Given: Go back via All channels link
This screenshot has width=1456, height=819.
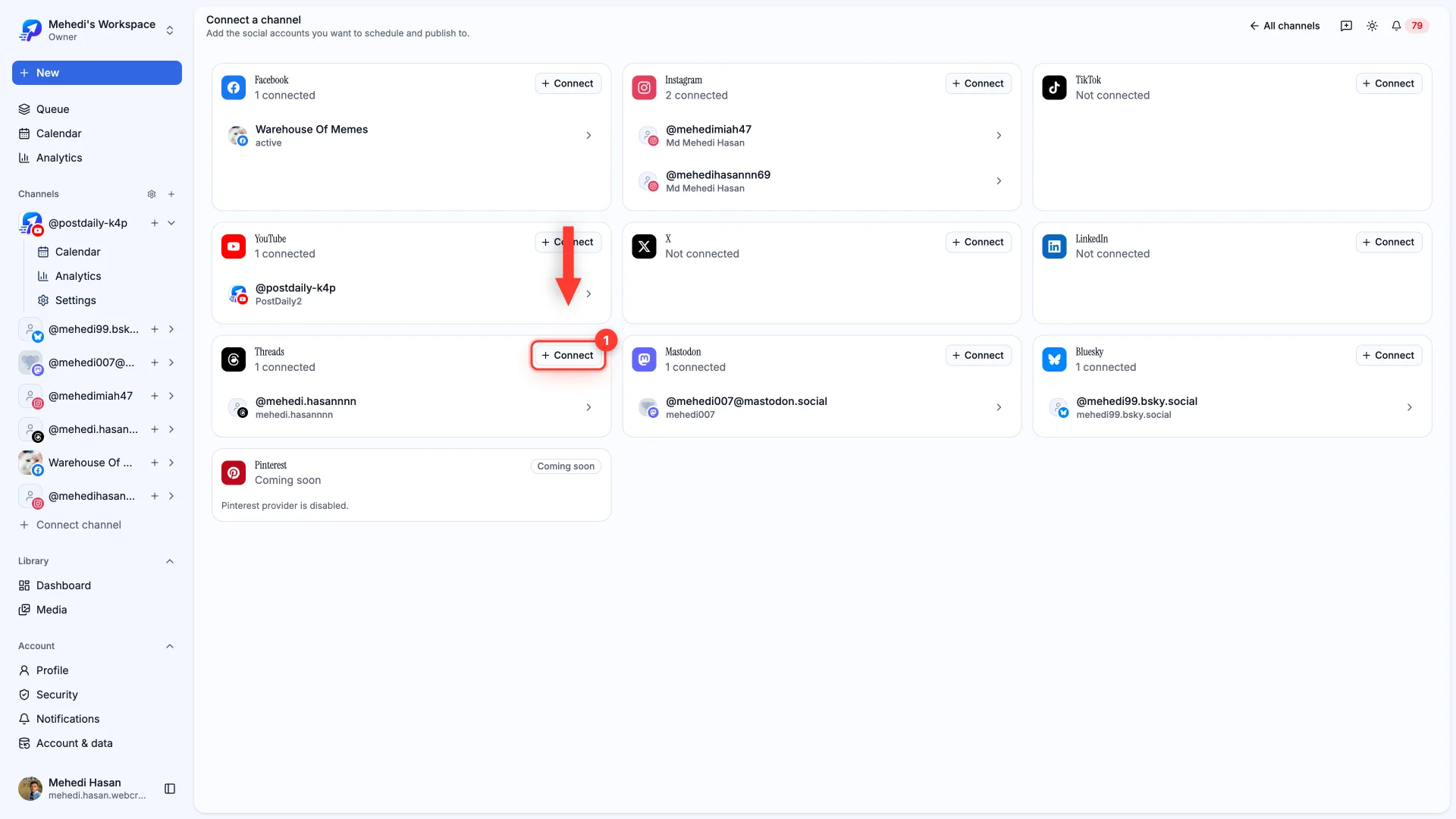Looking at the screenshot, I should [1285, 26].
